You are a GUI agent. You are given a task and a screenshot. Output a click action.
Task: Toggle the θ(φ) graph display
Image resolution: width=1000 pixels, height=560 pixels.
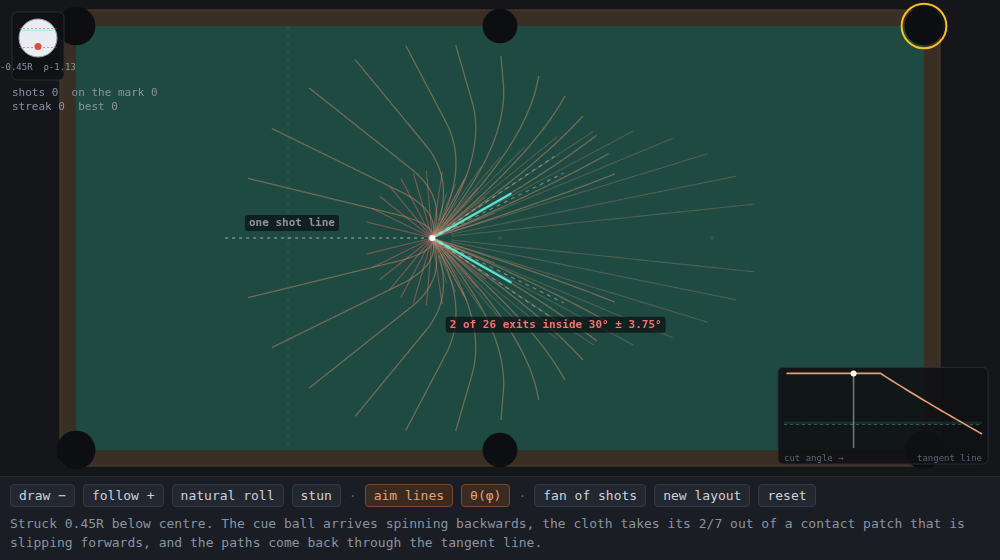pos(485,496)
